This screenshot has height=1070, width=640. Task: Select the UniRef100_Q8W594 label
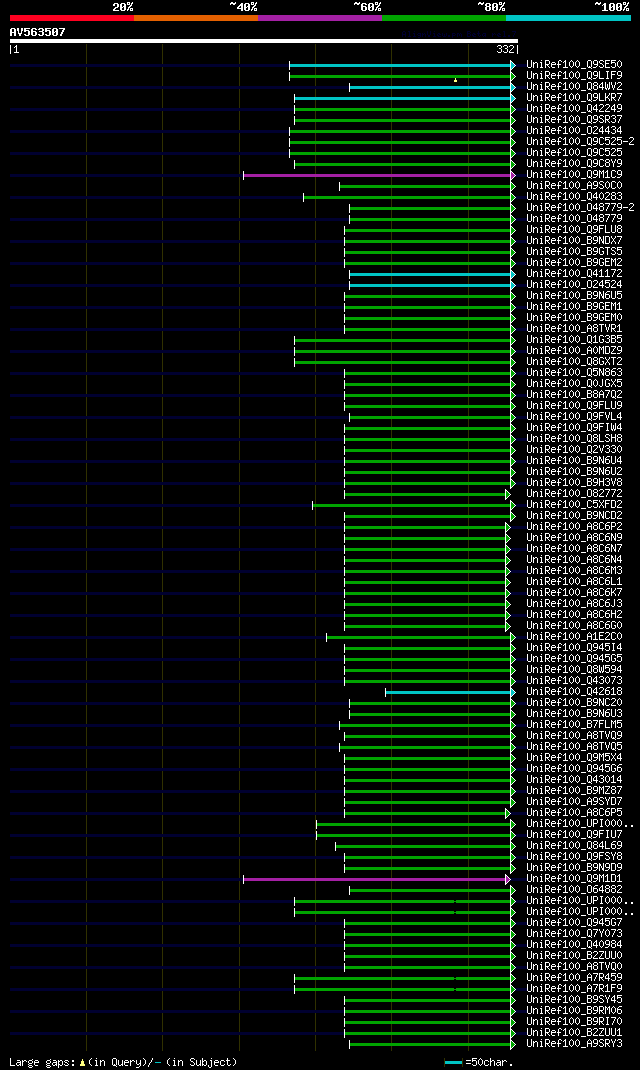click(574, 670)
